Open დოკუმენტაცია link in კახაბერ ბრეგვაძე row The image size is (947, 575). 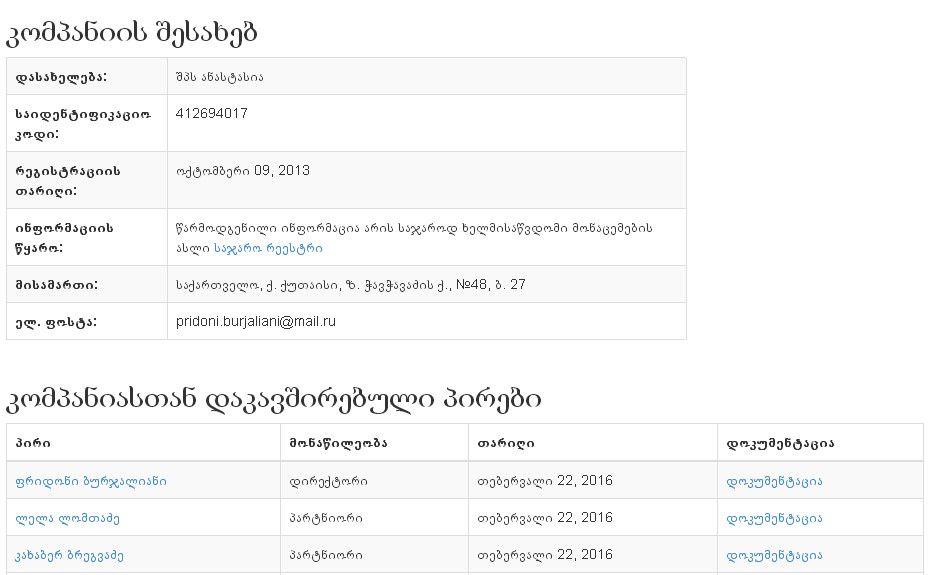point(774,555)
